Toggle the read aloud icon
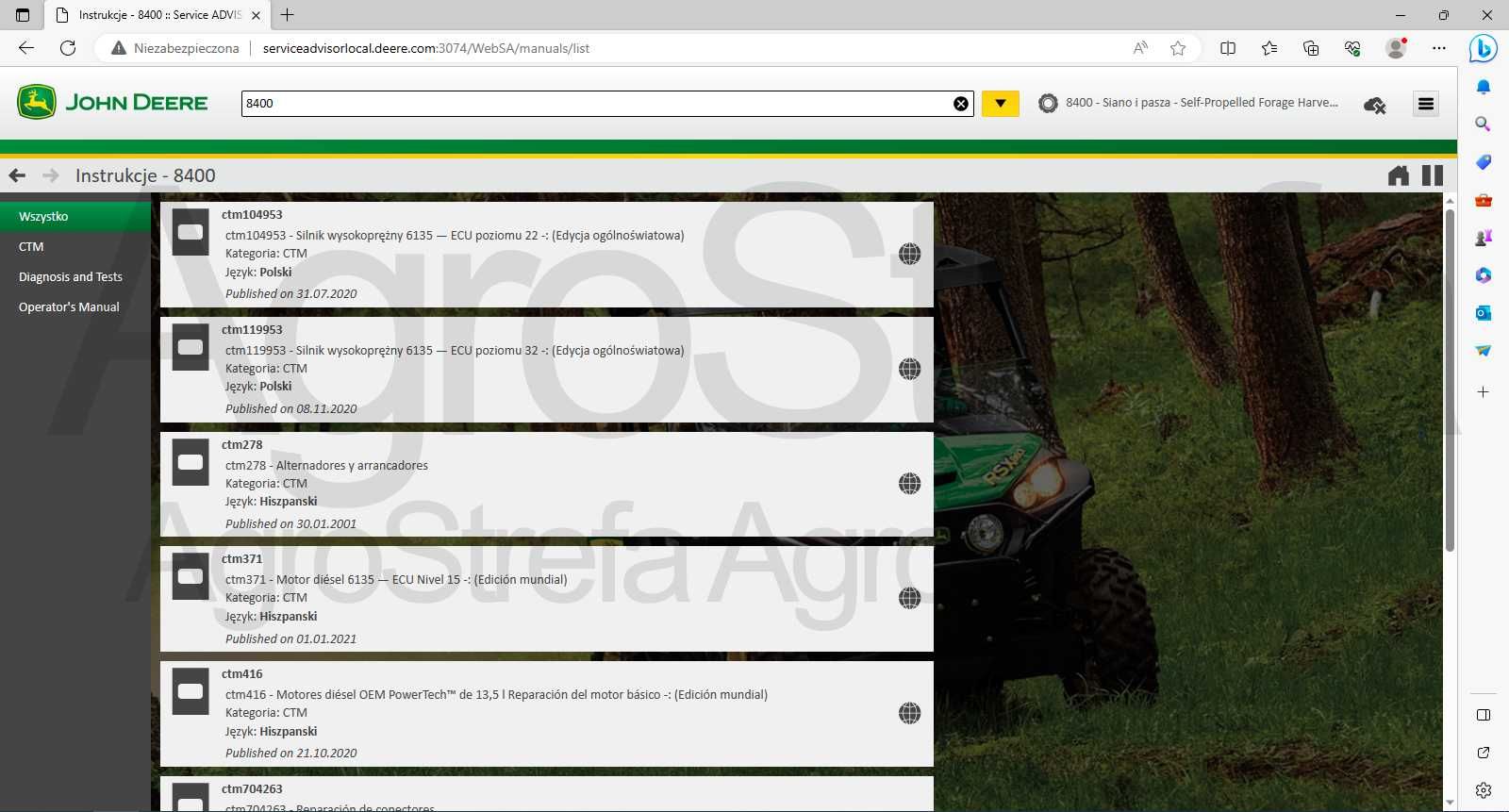The height and width of the screenshot is (812, 1509). click(x=1140, y=48)
